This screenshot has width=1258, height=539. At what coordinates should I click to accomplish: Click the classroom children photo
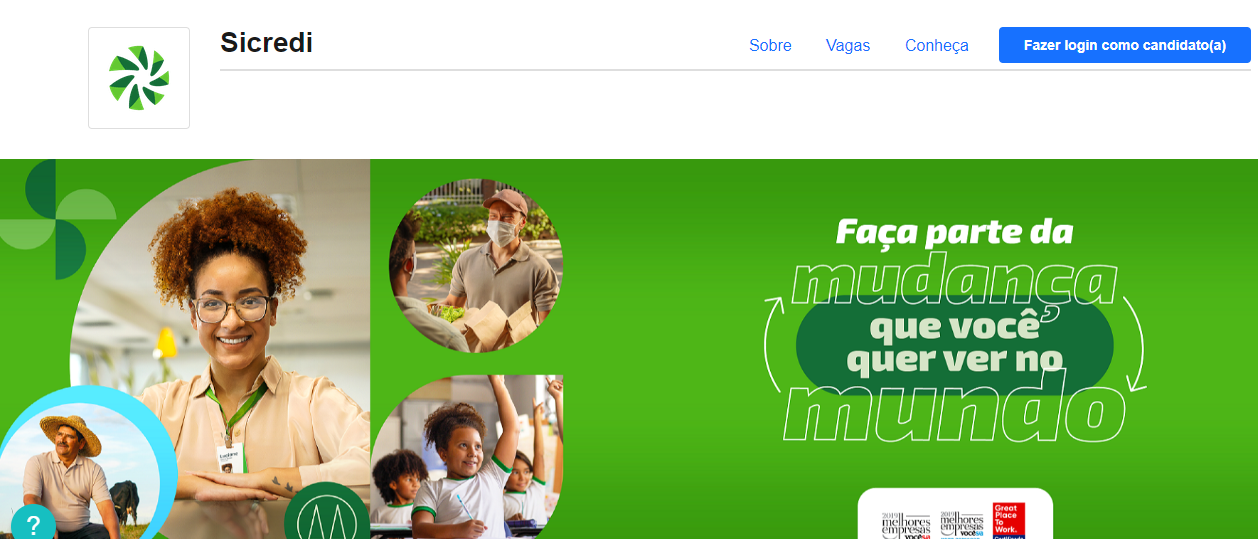467,457
